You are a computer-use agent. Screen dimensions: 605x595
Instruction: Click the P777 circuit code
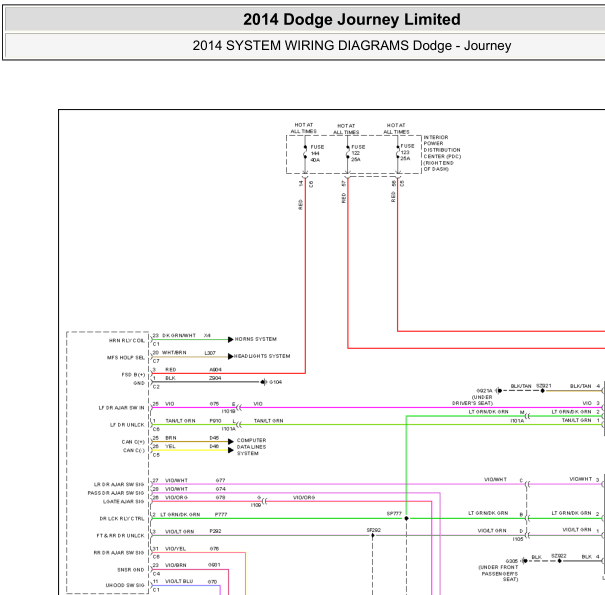tap(221, 514)
